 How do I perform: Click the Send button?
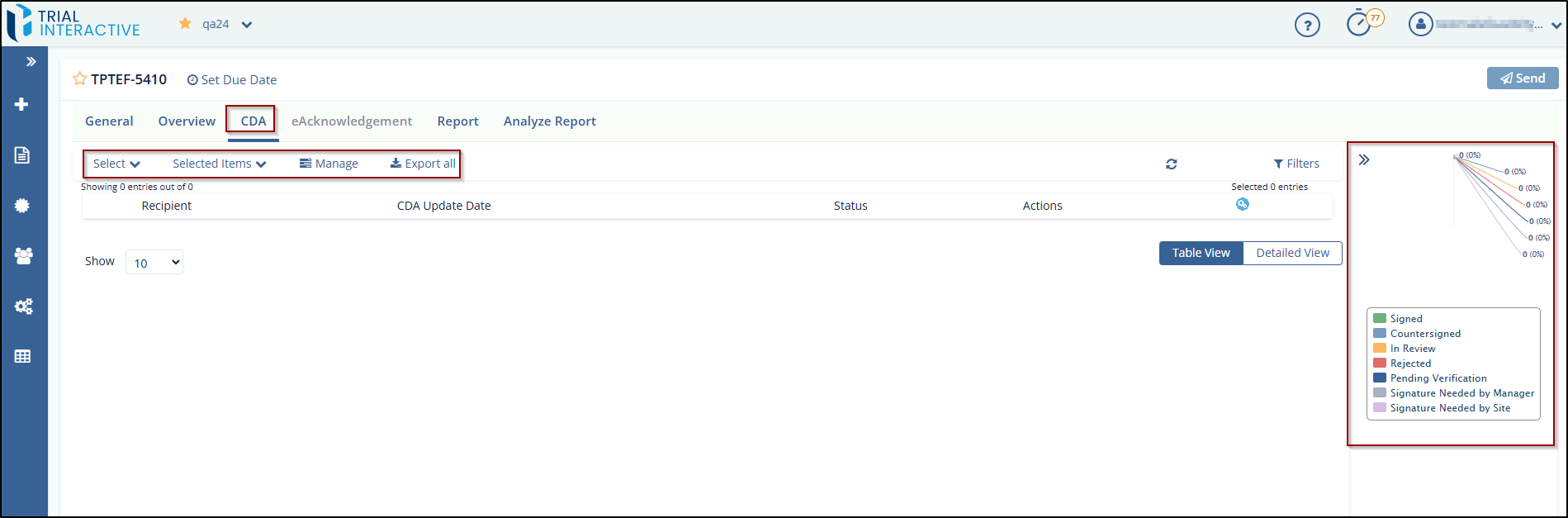pos(1522,78)
